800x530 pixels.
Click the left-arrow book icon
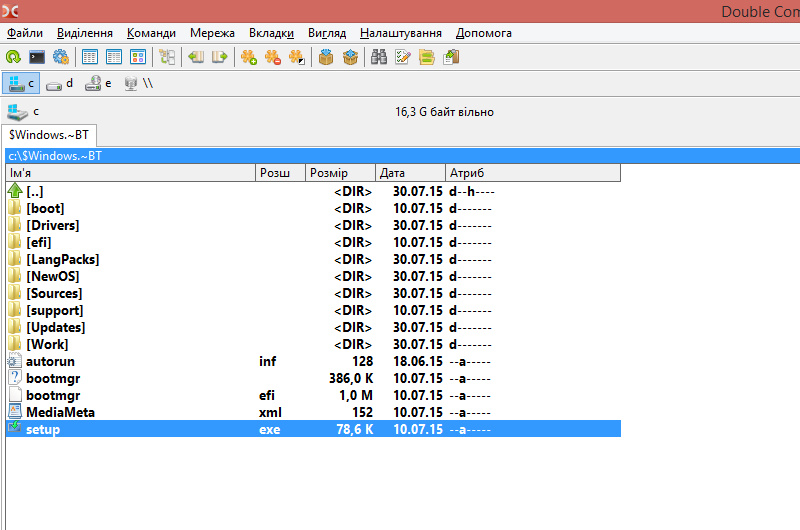point(196,57)
